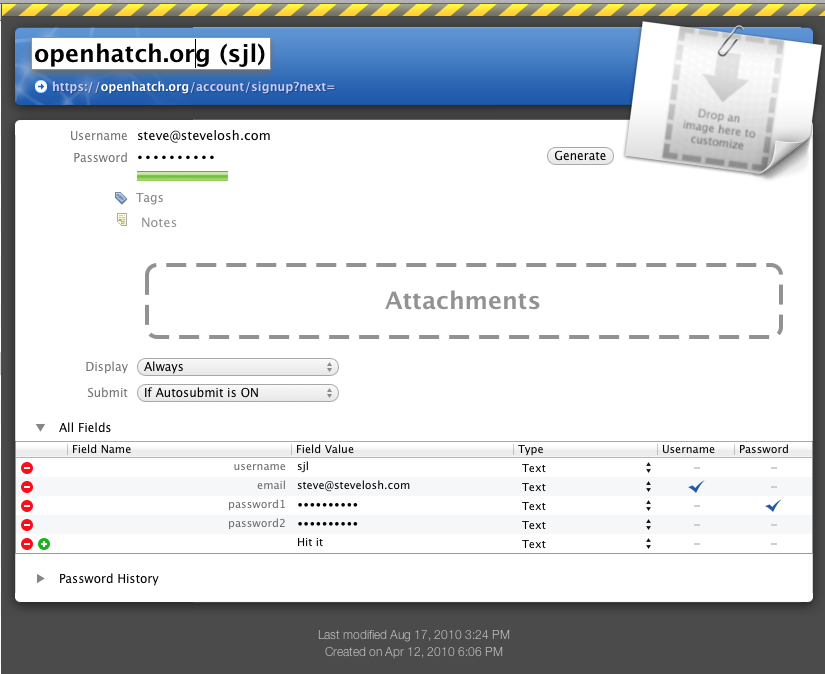825x674 pixels.
Task: Set password2 row as Username field
Action: click(x=697, y=525)
